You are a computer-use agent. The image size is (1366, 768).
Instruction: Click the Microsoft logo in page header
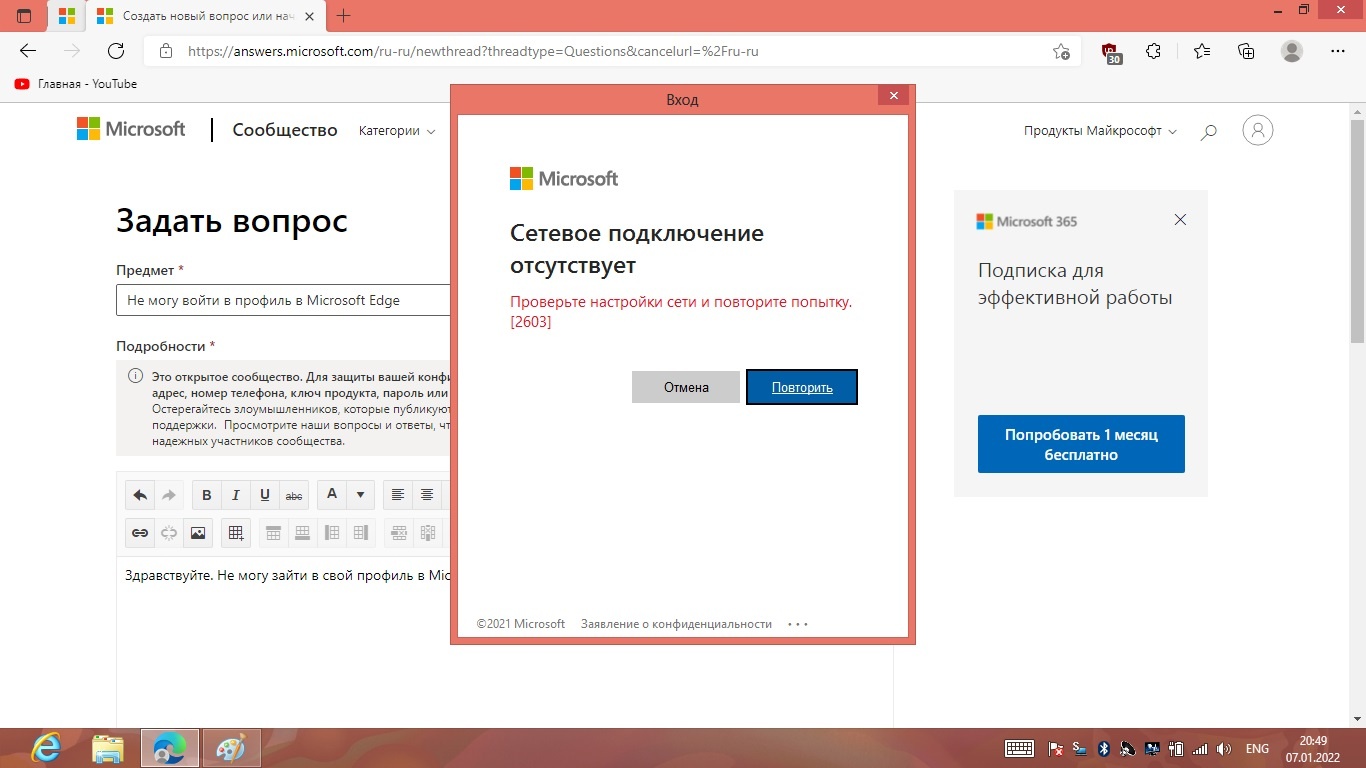point(131,129)
